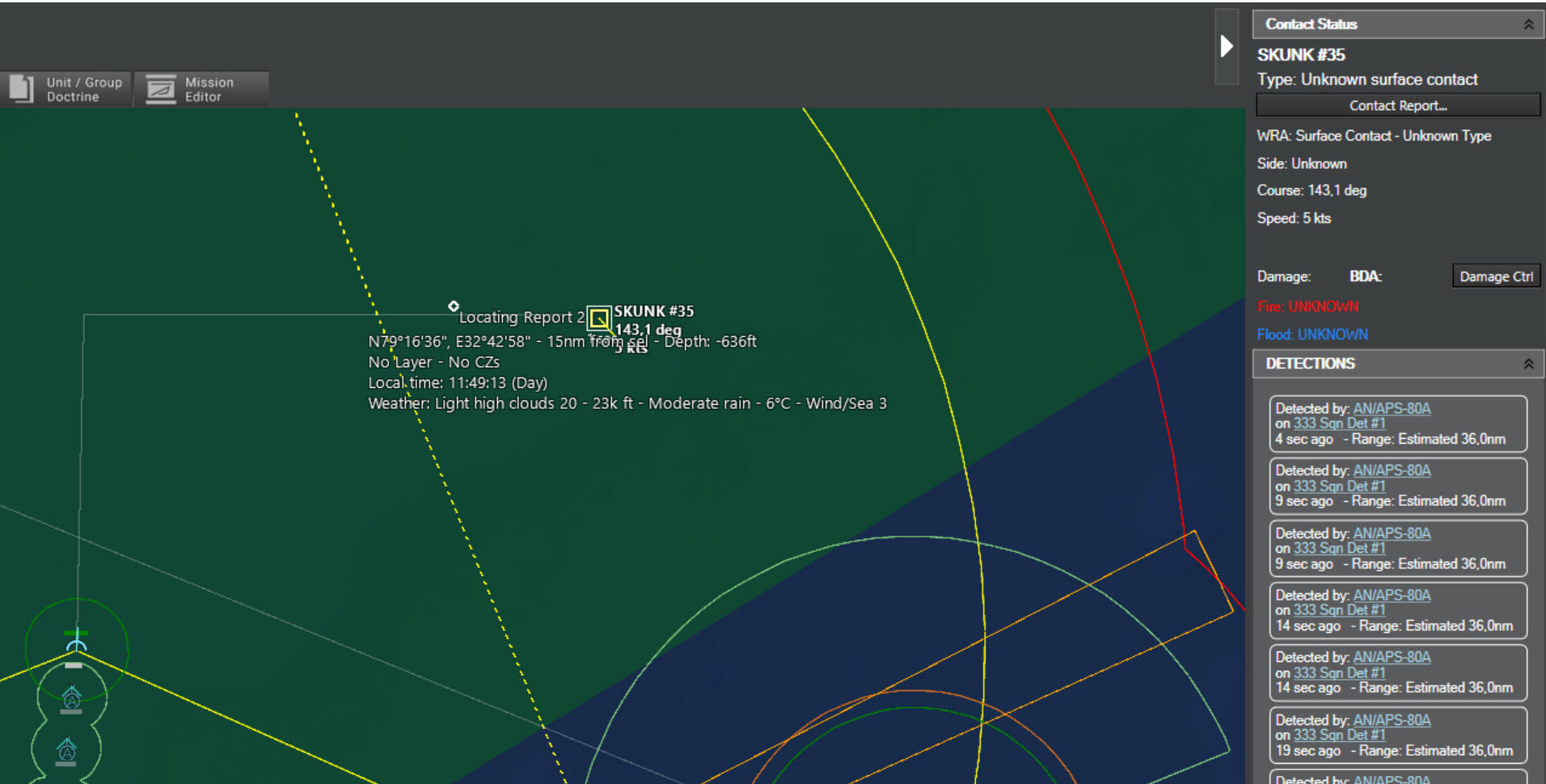Click the 'Side: Unknown' line

1302,163
